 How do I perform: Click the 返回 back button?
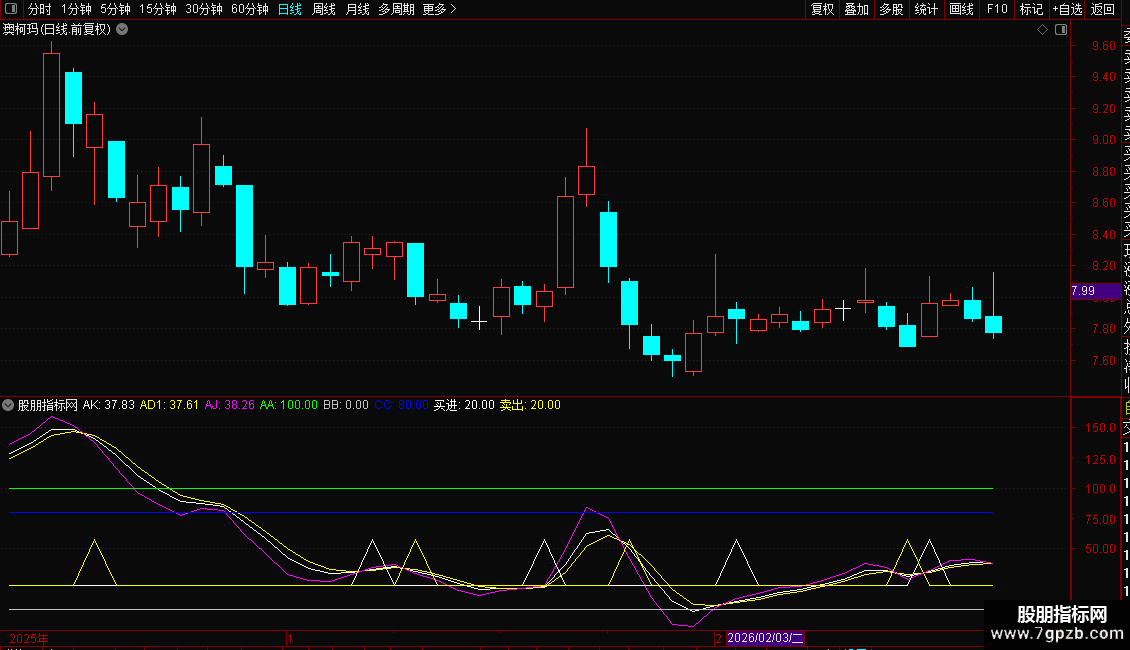point(1103,9)
